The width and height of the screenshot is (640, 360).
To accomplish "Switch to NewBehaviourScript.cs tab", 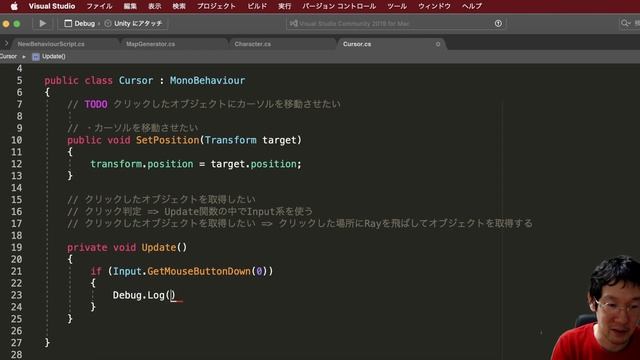I will pyautogui.click(x=51, y=44).
